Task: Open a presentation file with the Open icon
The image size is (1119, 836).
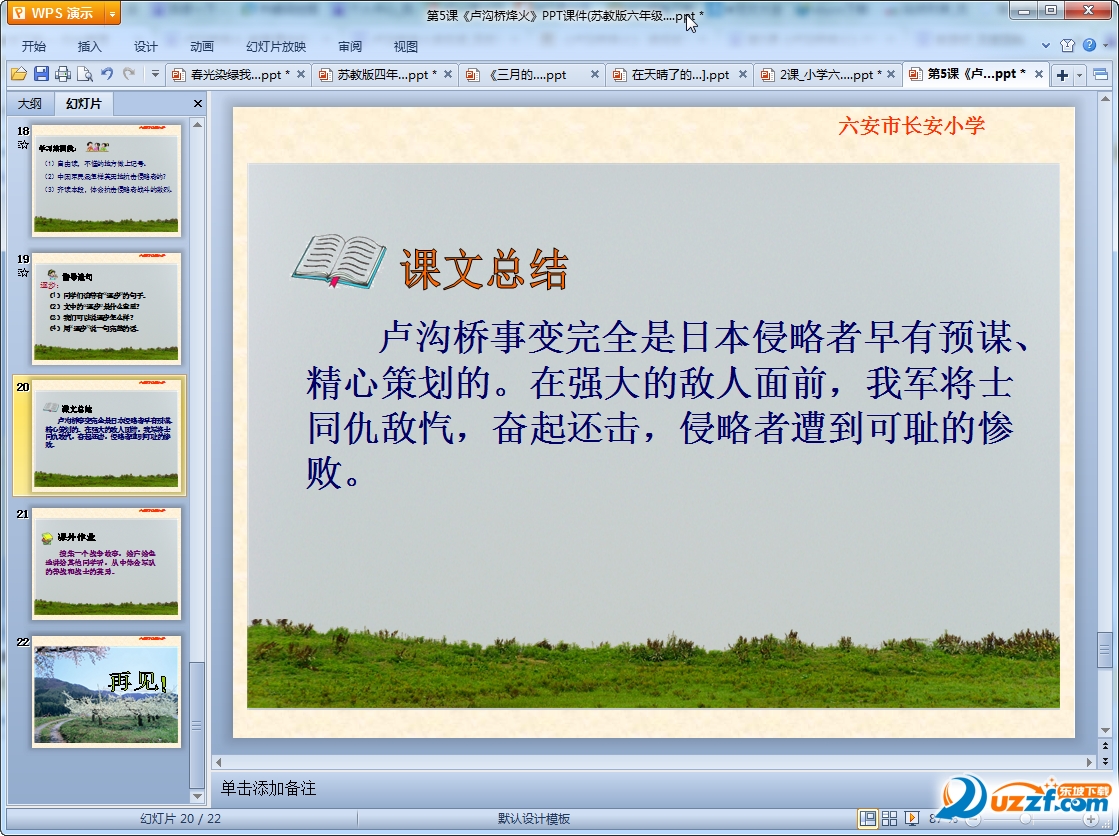Action: point(20,74)
